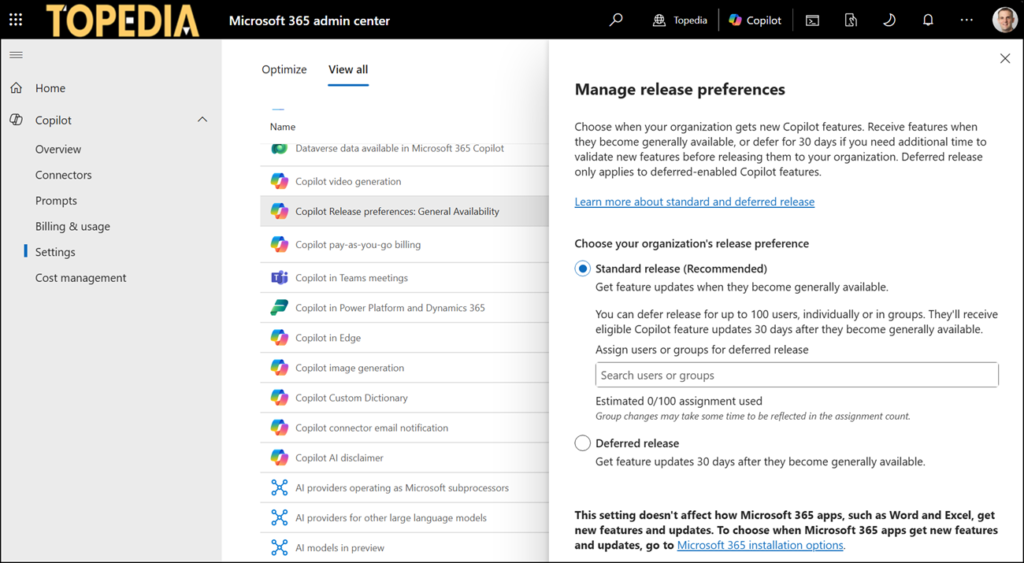Image resolution: width=1024 pixels, height=563 pixels.
Task: Click the search magnifier in header
Action: tap(616, 20)
